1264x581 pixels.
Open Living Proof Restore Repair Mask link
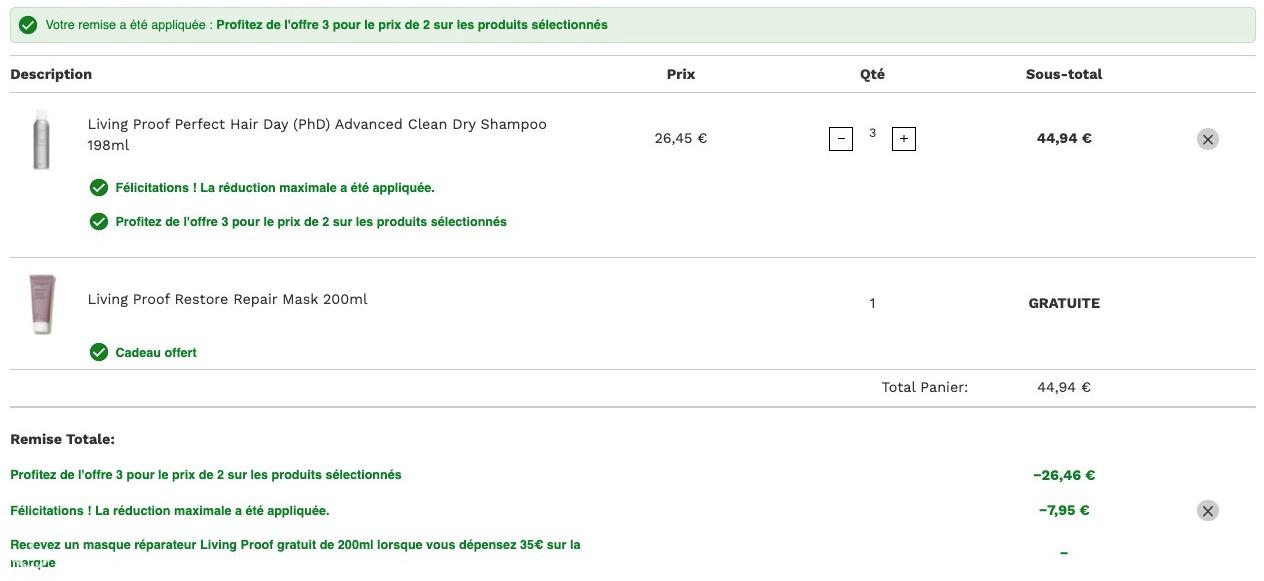[x=227, y=299]
